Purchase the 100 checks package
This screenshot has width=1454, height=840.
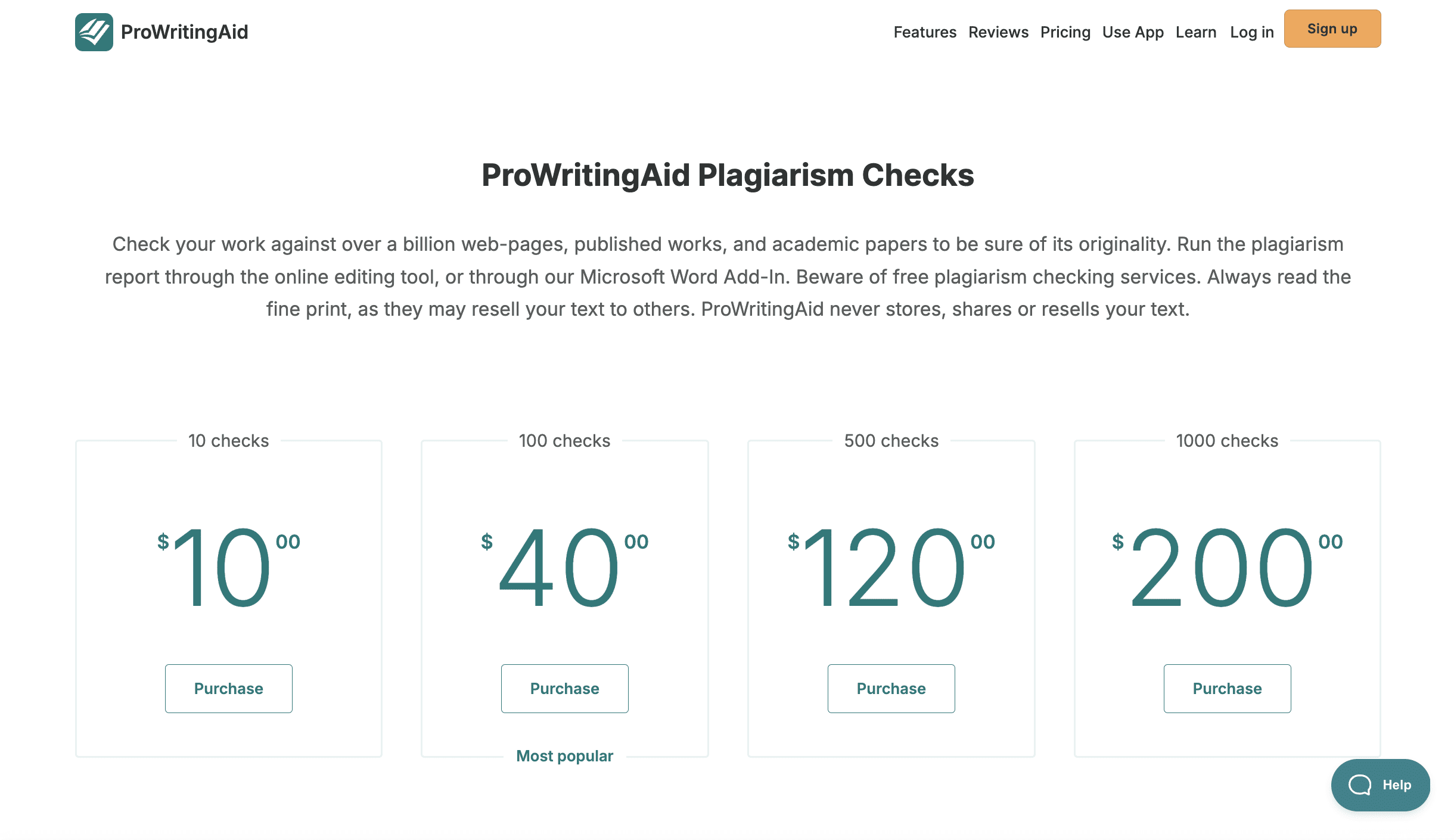564,689
